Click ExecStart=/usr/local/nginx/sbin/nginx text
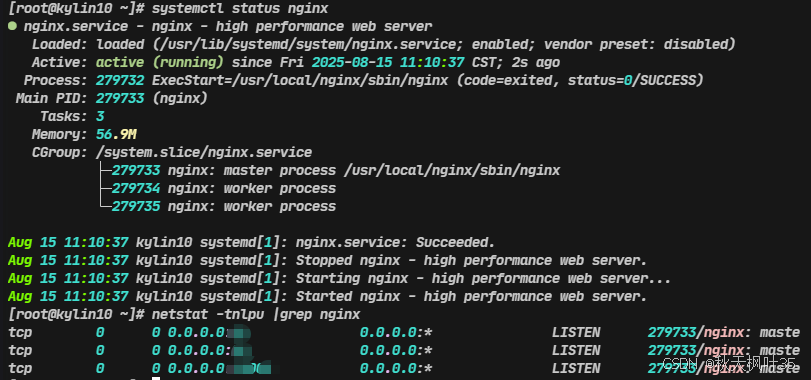This screenshot has width=811, height=380. [300, 81]
